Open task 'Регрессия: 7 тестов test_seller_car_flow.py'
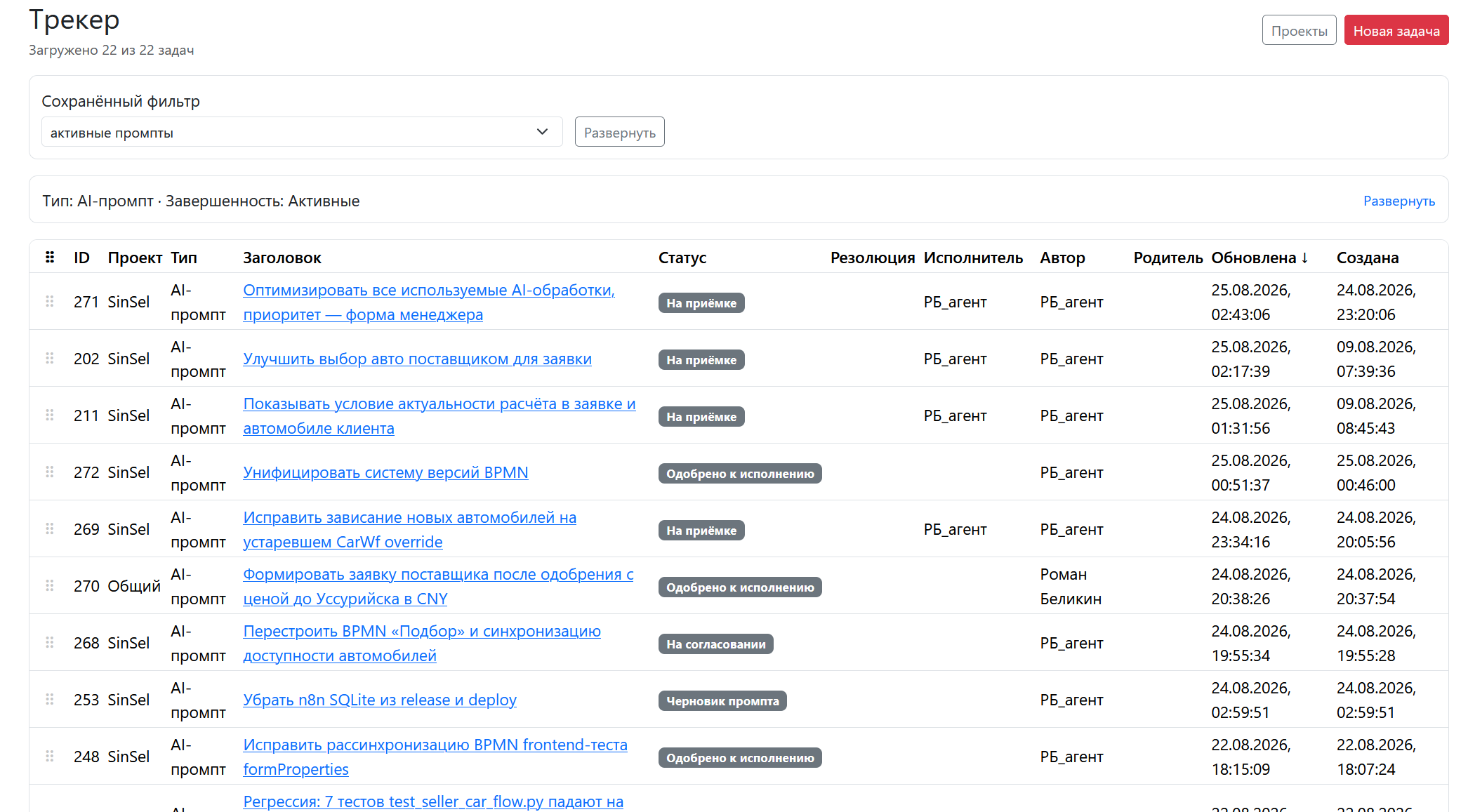1468x812 pixels. (433, 801)
